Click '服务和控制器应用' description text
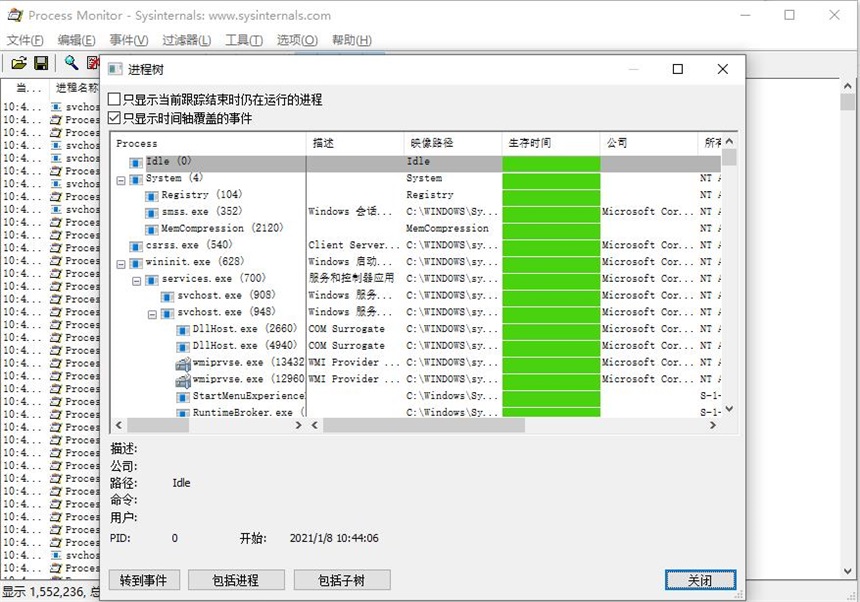 [351, 279]
